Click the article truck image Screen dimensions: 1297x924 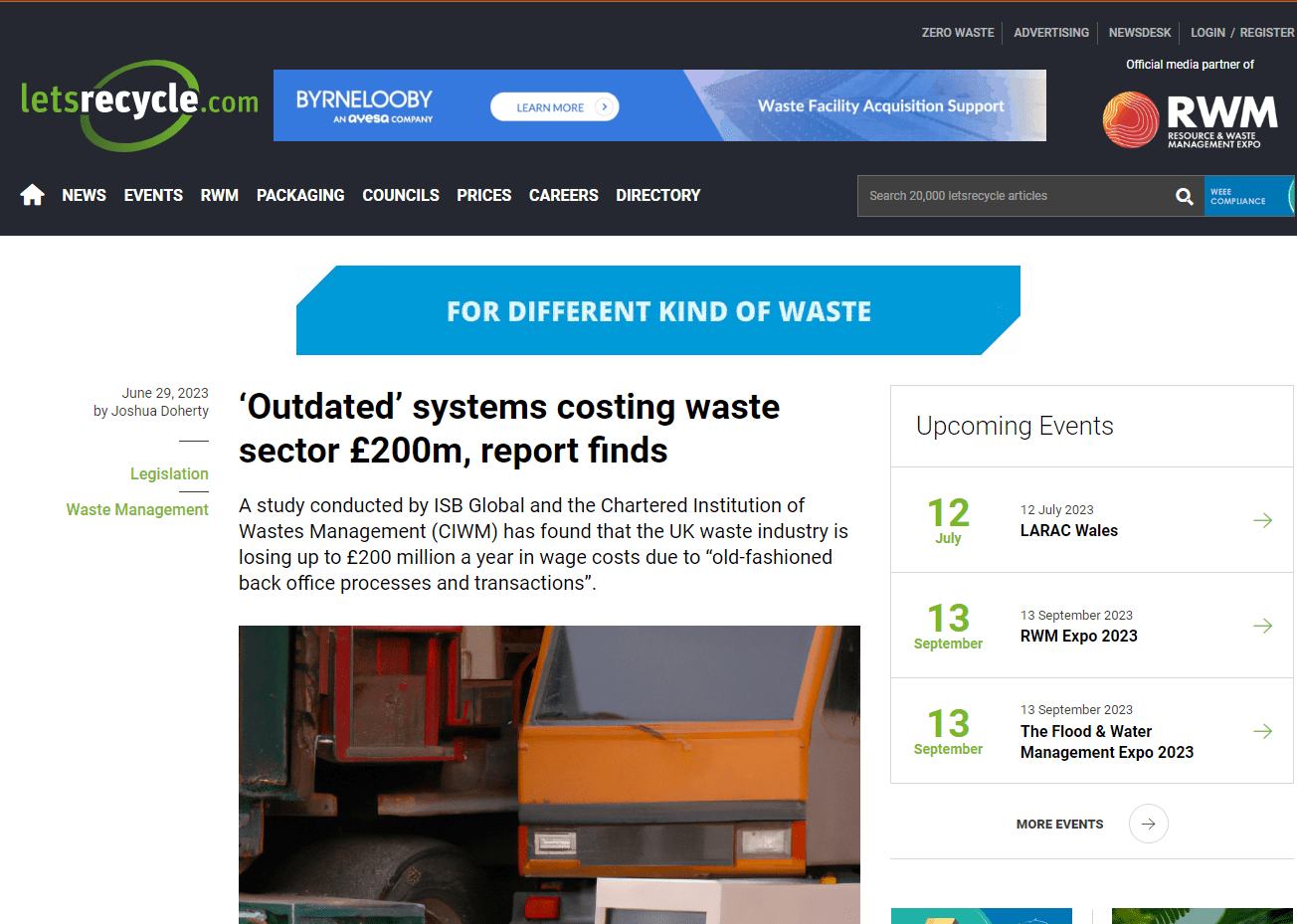pyautogui.click(x=549, y=775)
